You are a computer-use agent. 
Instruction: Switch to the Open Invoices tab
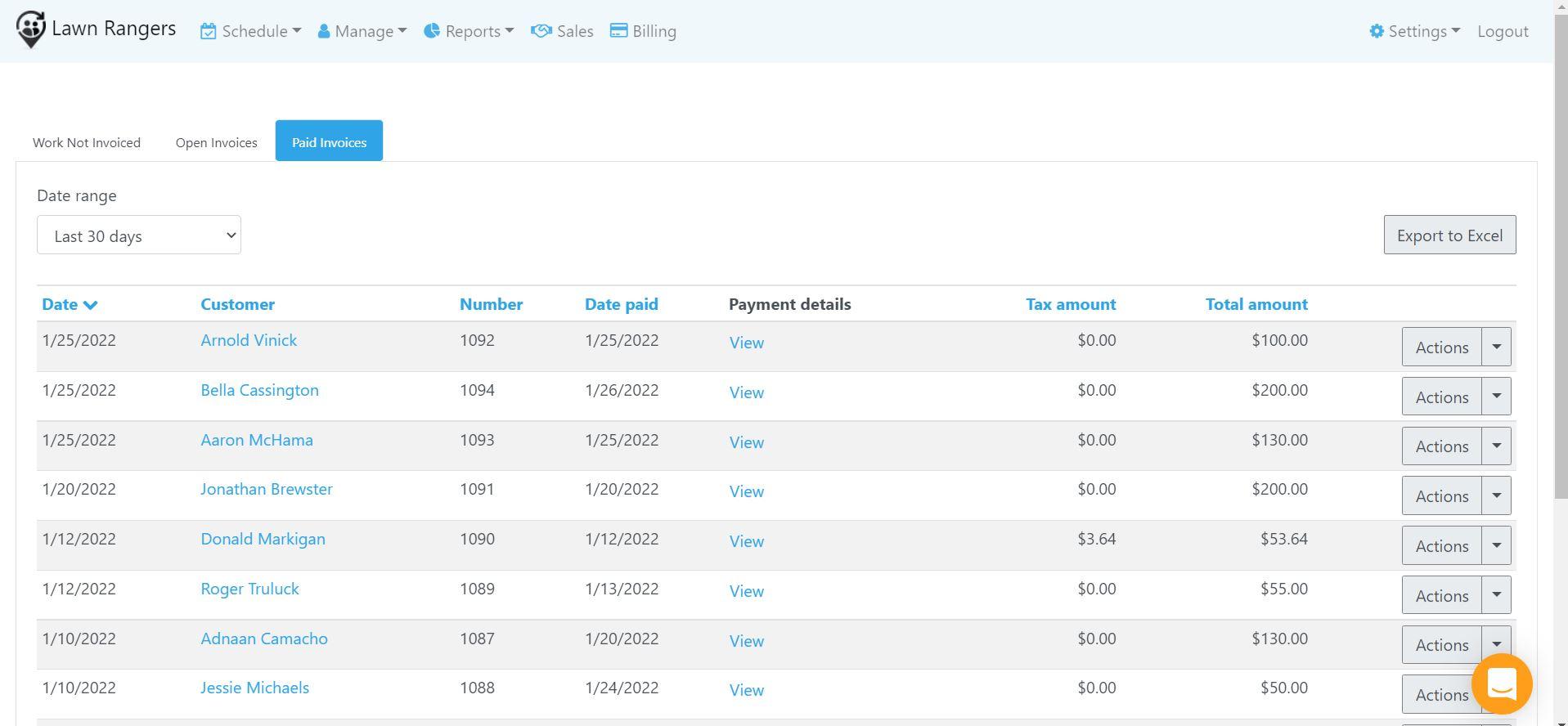[x=216, y=142]
